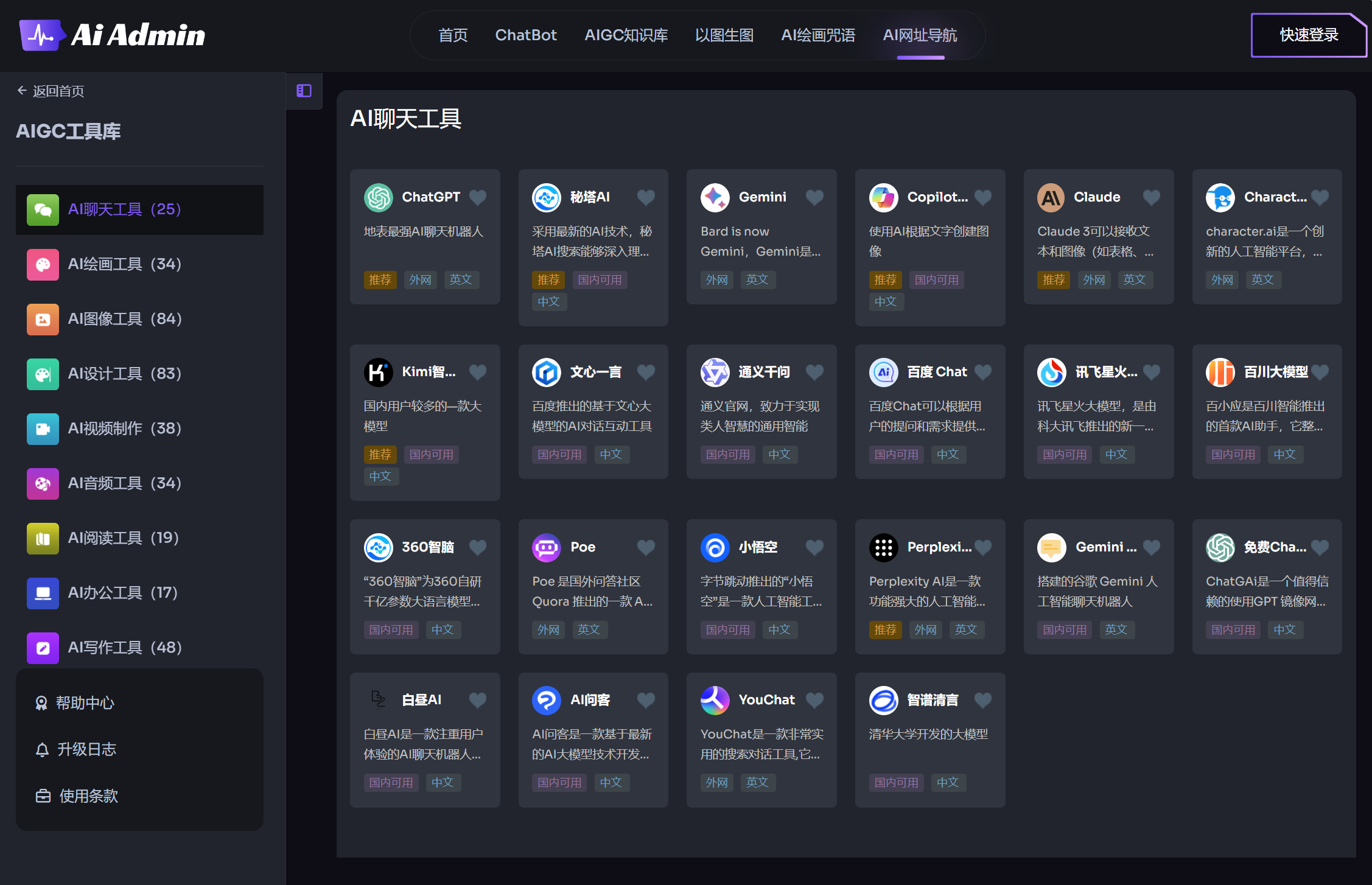
Task: Favorite YouChat with its heart
Action: (x=814, y=700)
